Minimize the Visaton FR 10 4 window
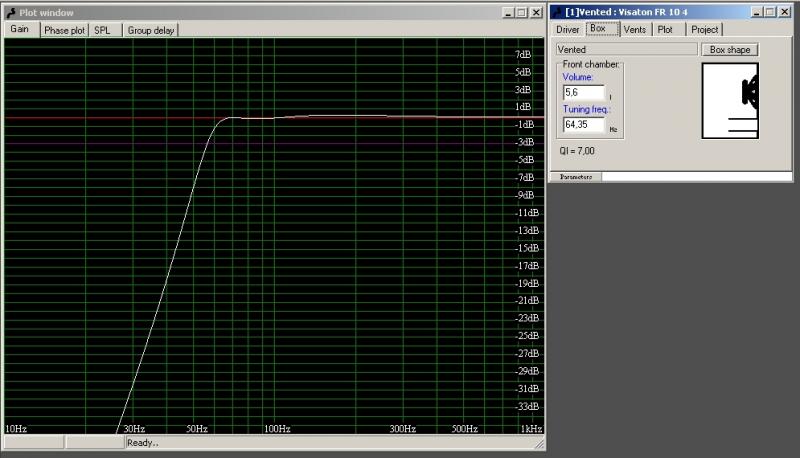The image size is (800, 458). 755,12
